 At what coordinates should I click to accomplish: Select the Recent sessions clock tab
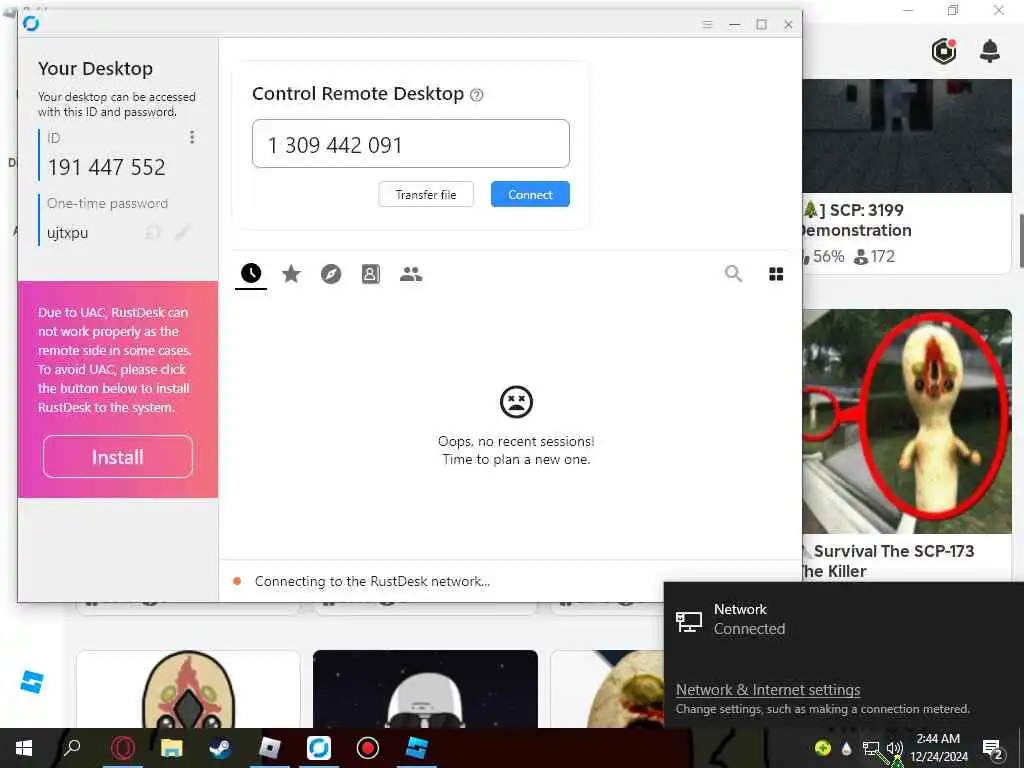point(251,274)
